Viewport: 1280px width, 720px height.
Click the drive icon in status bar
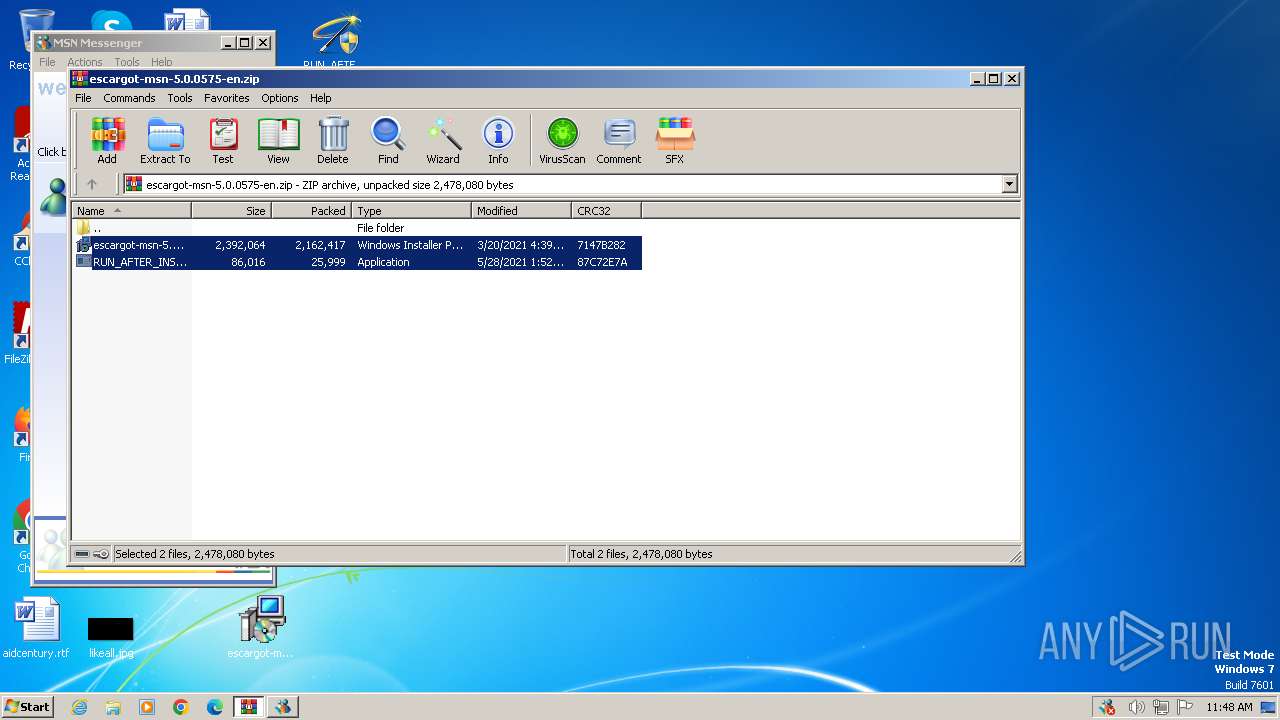[82, 554]
